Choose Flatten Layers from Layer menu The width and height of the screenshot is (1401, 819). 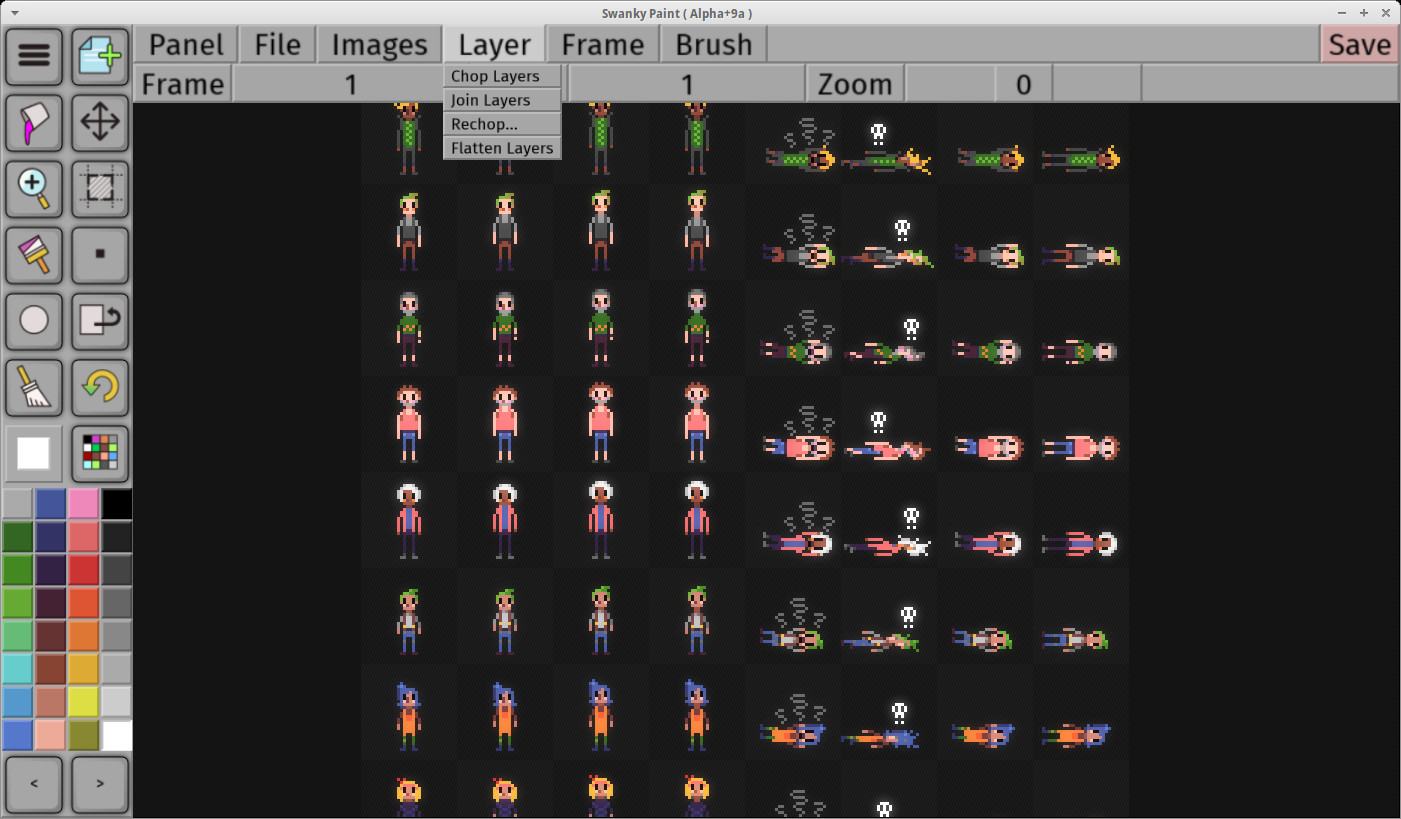(501, 148)
